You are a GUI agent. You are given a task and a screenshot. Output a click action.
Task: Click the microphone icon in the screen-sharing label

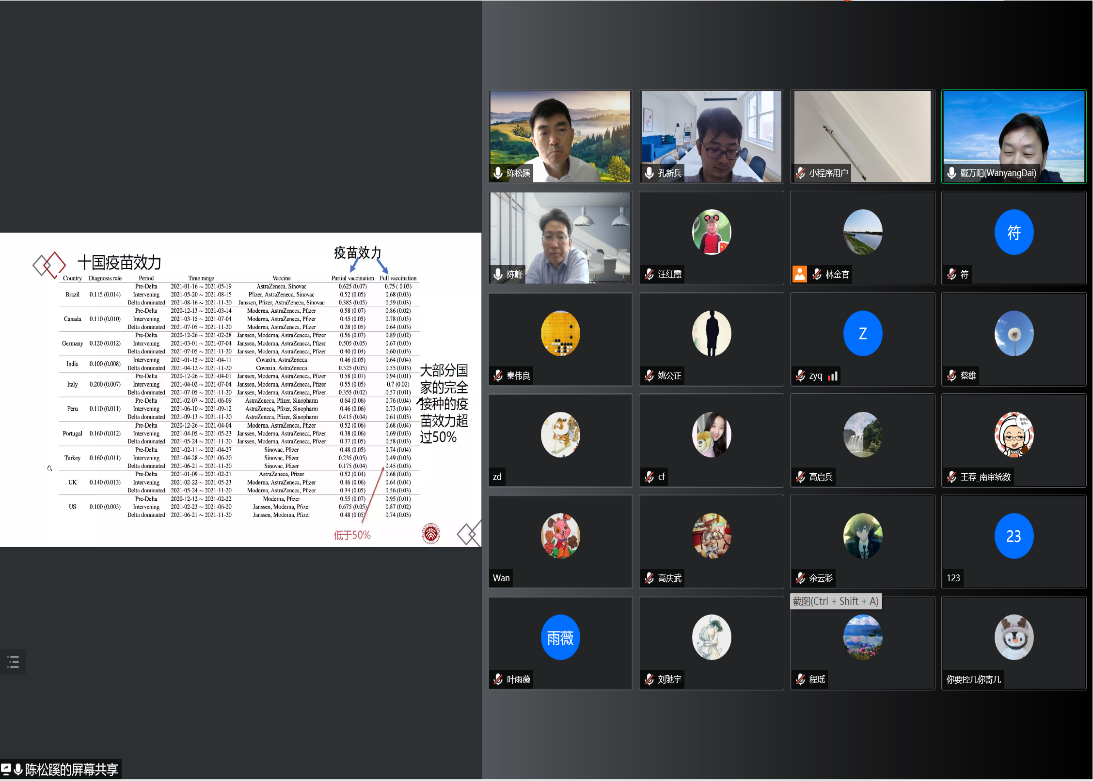click(x=18, y=769)
